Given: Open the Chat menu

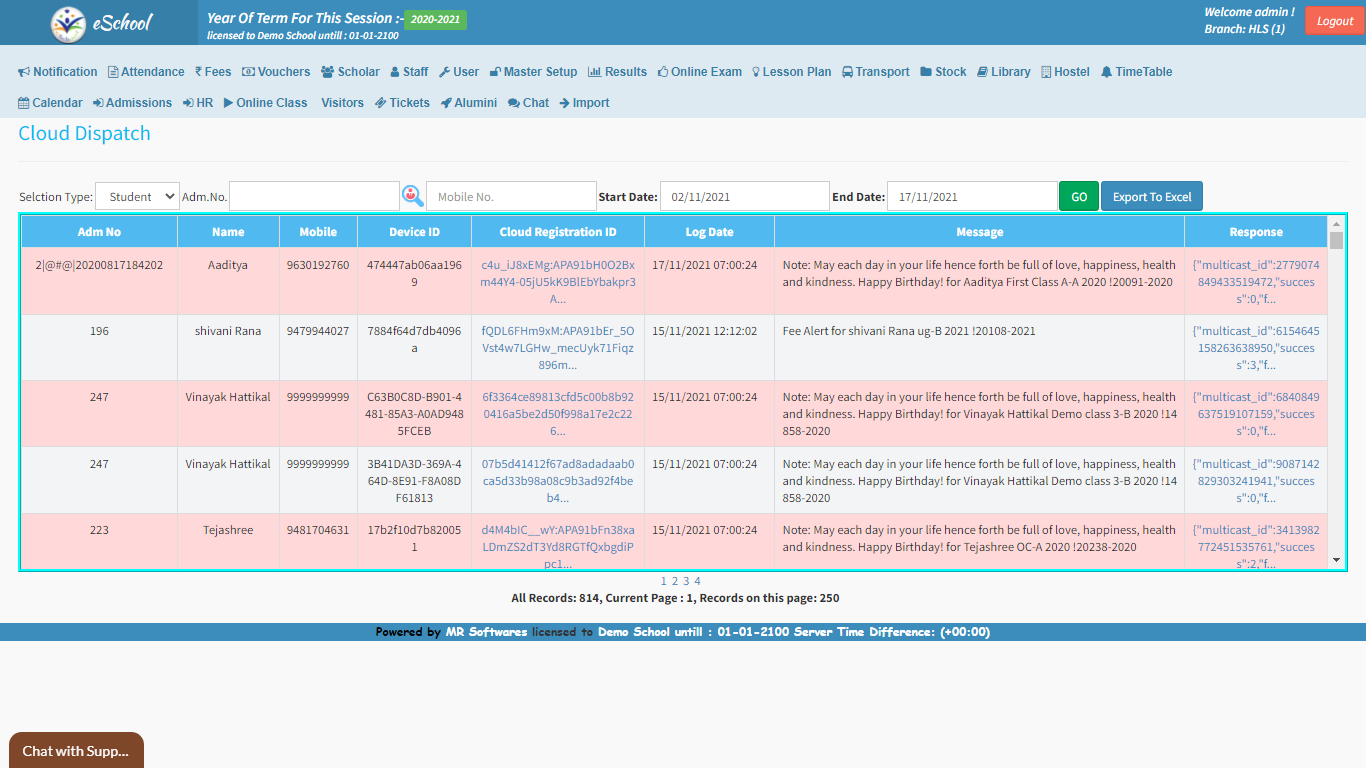Looking at the screenshot, I should (x=528, y=103).
